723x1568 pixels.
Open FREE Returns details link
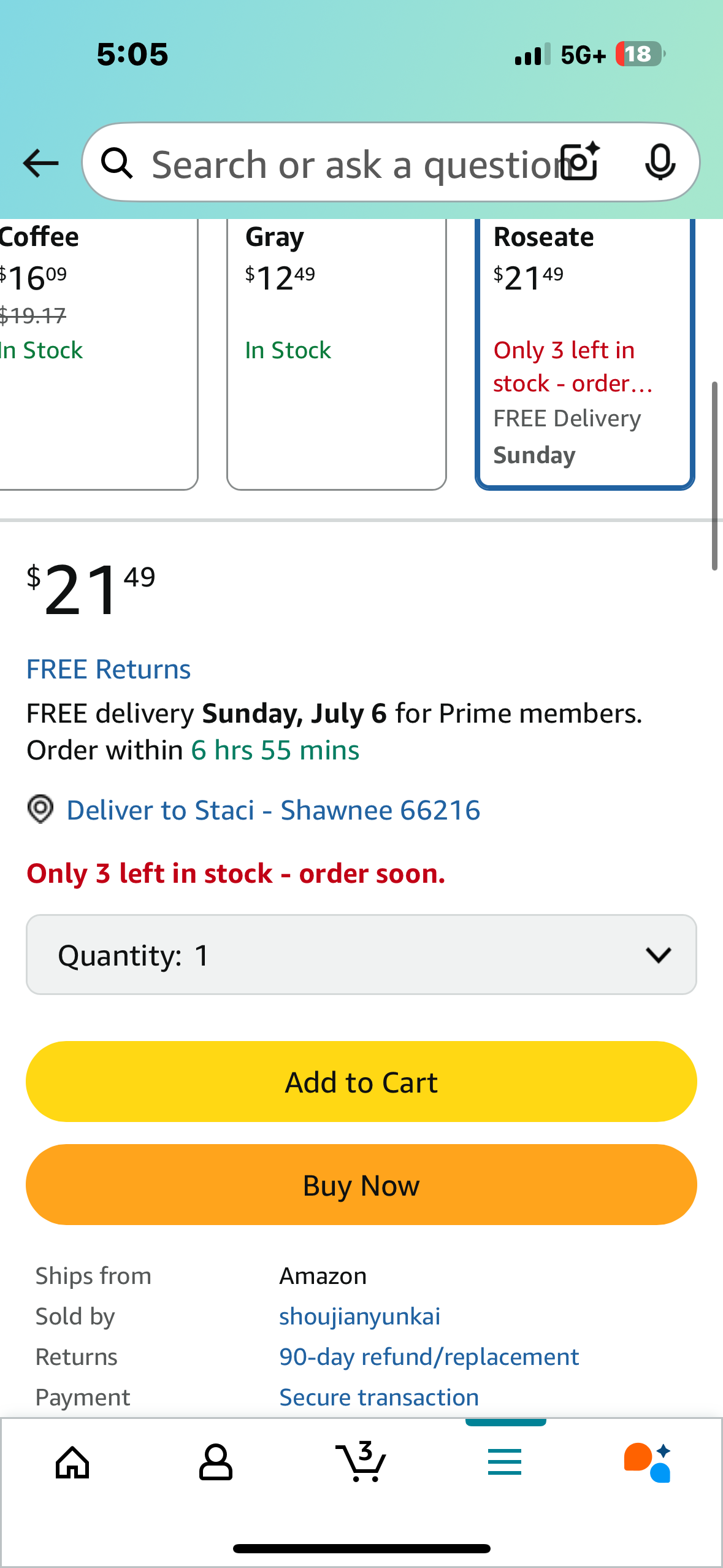(109, 669)
